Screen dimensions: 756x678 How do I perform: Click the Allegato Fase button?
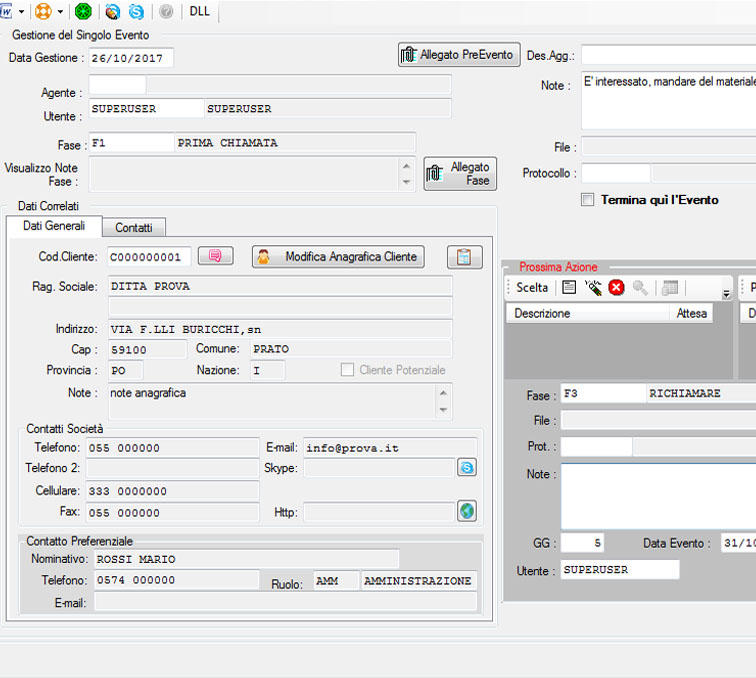(460, 174)
